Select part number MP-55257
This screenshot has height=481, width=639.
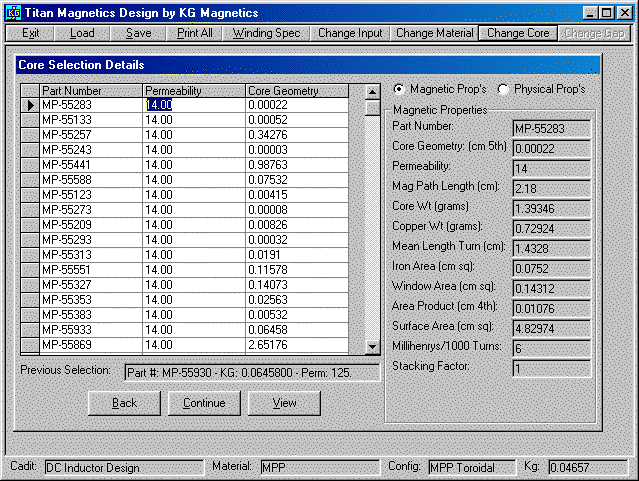coord(91,135)
